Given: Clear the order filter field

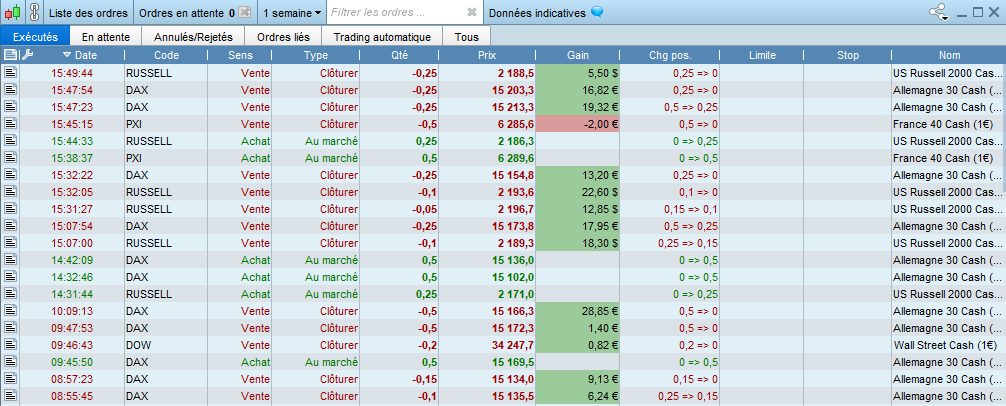Looking at the screenshot, I should click(472, 12).
